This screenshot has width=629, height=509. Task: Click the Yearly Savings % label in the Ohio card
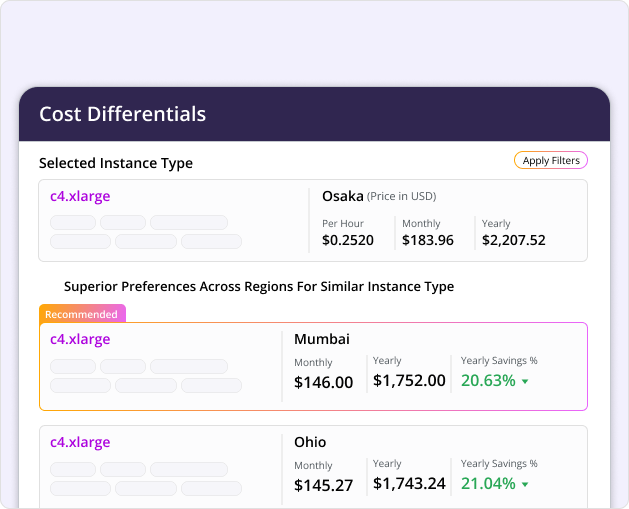[x=499, y=464]
